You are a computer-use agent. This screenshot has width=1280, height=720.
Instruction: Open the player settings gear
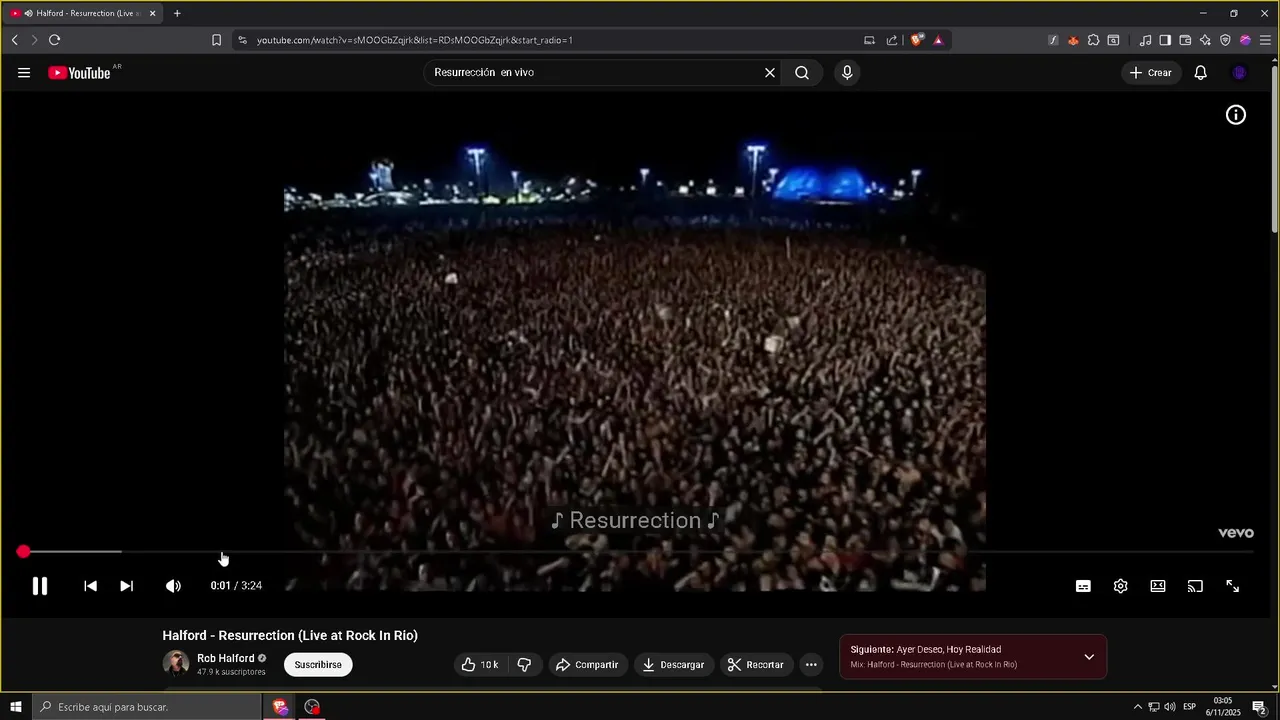point(1121,586)
